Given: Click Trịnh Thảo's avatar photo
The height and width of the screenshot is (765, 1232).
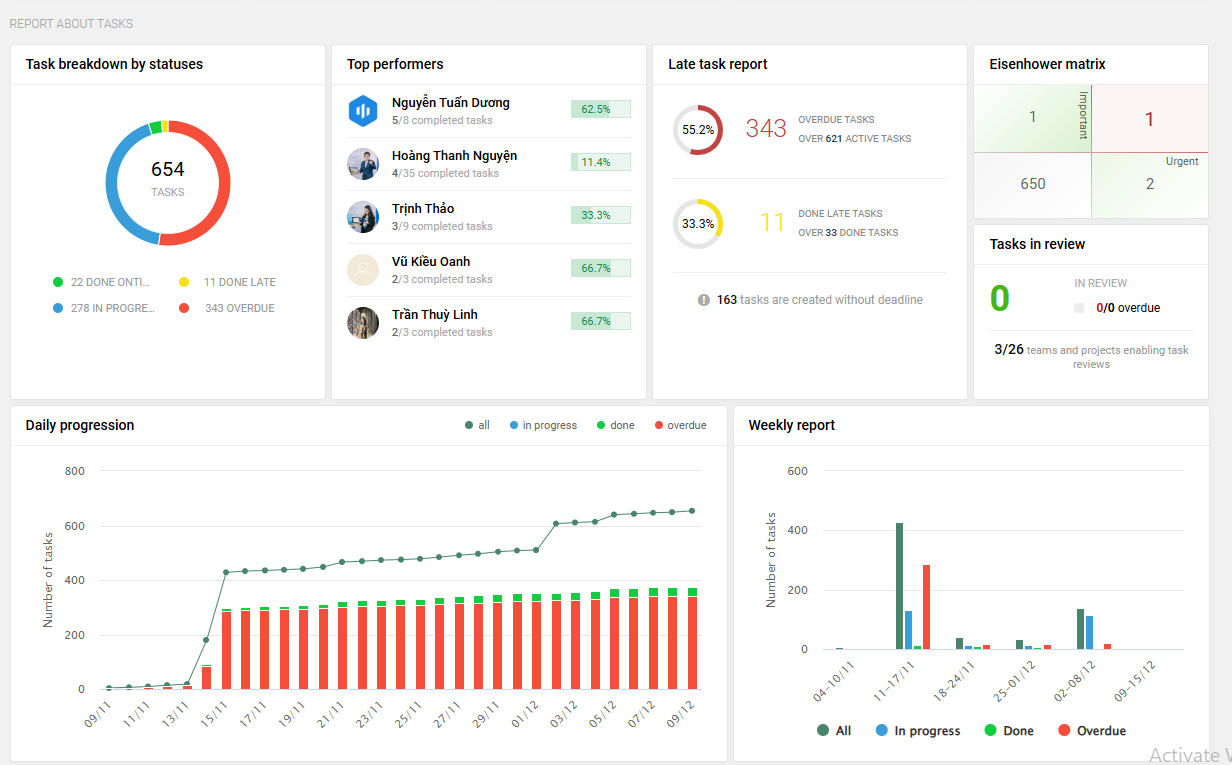Looking at the screenshot, I should point(363,217).
